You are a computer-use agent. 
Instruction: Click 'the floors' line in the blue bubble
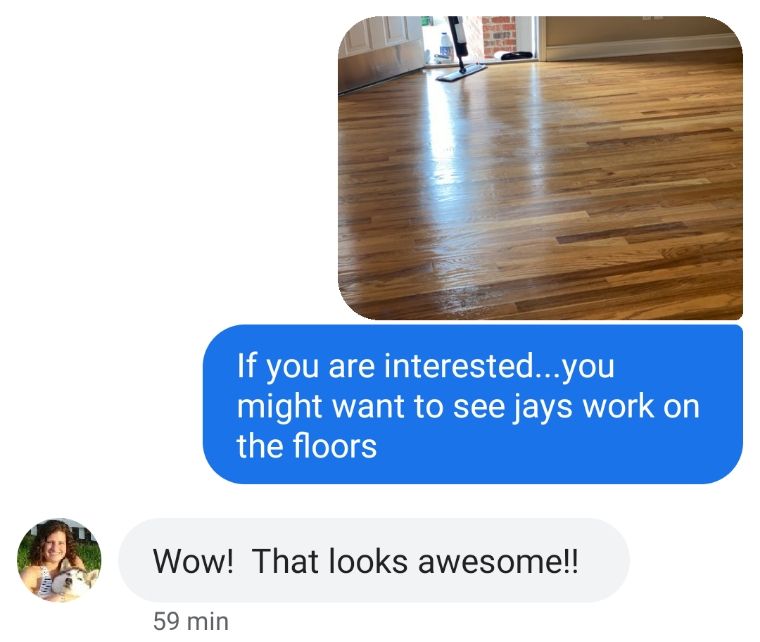(x=306, y=446)
